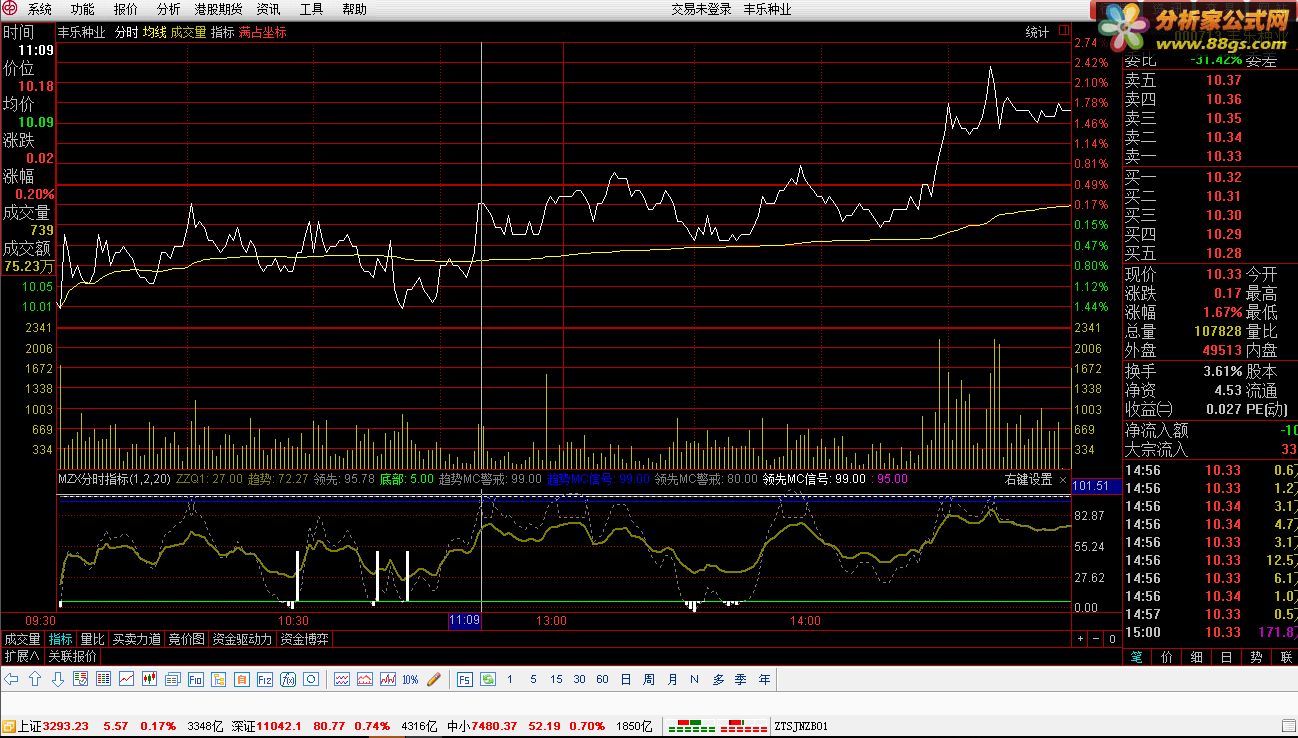This screenshot has height=738, width=1298.
Task: Click the minus button below indicator panel
Action: (1096, 638)
